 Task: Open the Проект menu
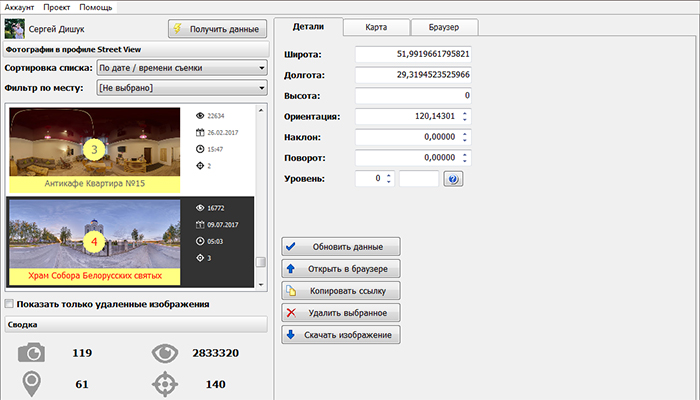tap(58, 7)
